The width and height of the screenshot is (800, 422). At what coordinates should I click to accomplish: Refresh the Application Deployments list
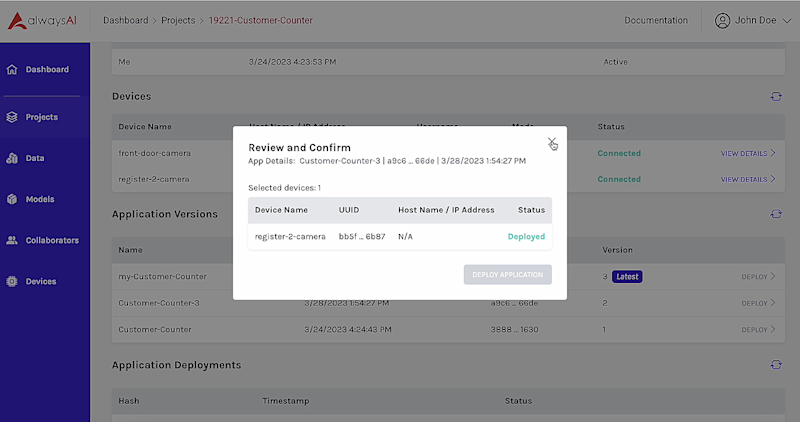(x=776, y=365)
